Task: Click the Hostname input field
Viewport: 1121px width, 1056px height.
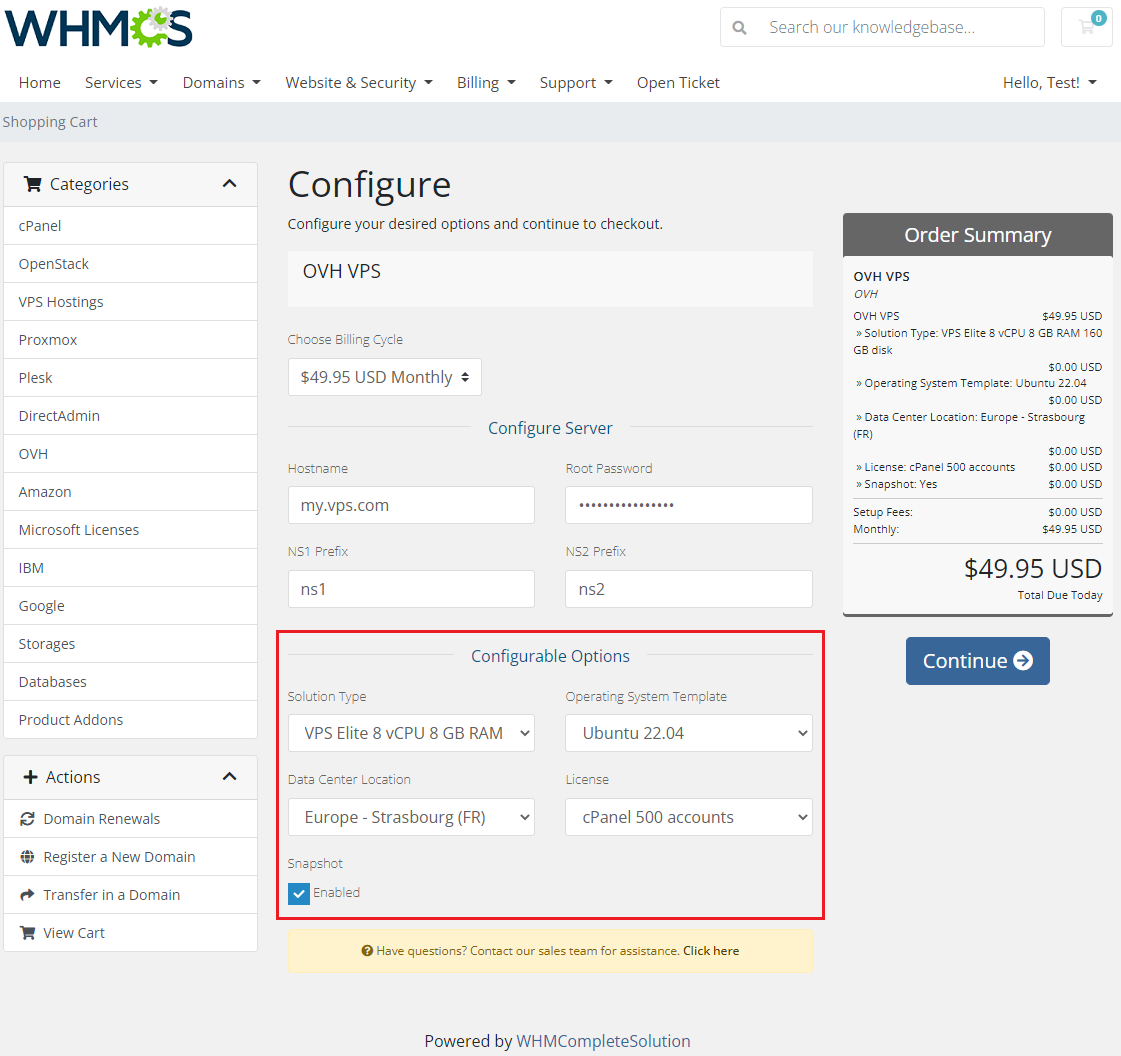Action: 411,505
